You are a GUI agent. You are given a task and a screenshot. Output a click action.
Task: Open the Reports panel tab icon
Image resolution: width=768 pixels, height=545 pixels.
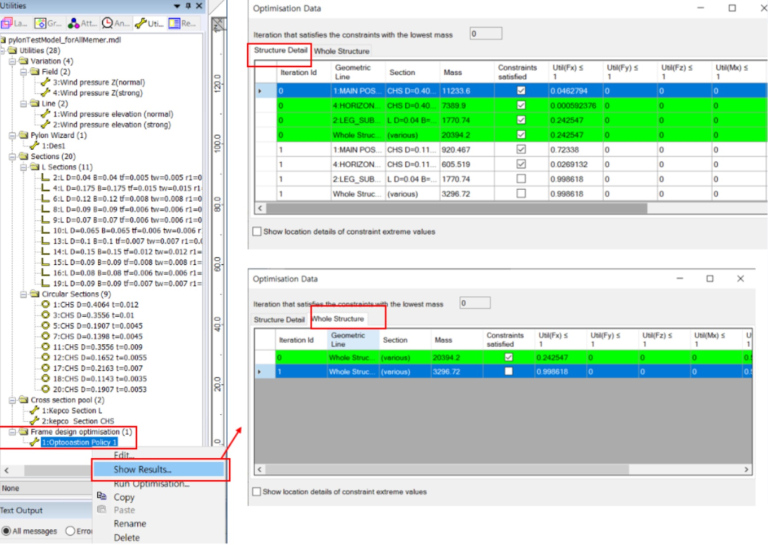(184, 22)
